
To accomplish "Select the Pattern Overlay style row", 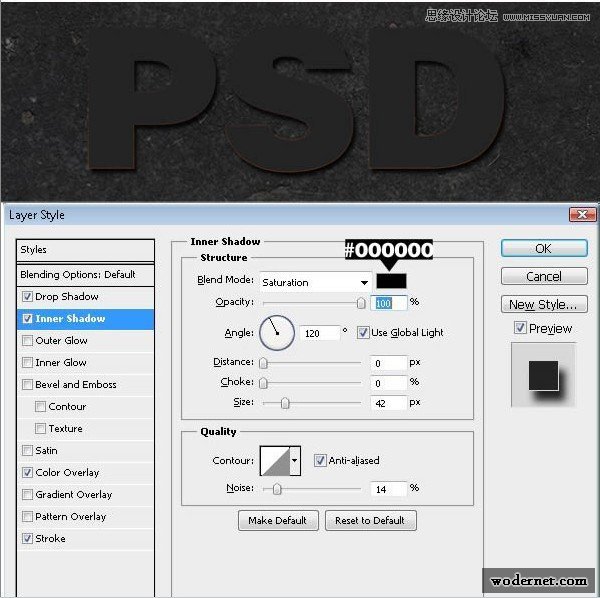I will pos(85,517).
